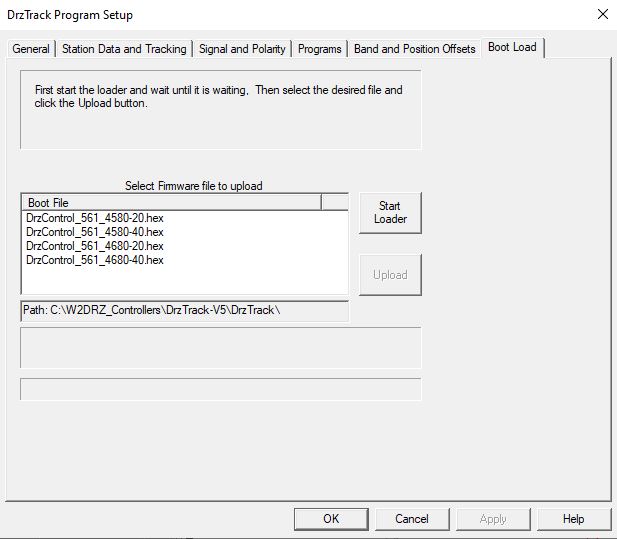Click the Upload button

coord(390,275)
